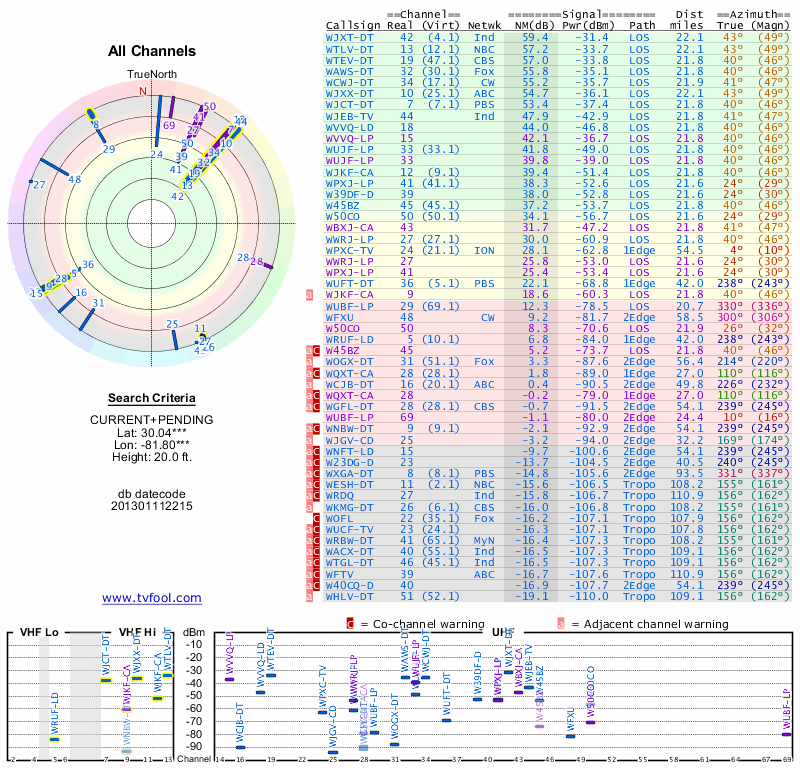Viewport: 800px width, 768px height.
Task: Select the WJXX-DT callsign
Action: 349,93
